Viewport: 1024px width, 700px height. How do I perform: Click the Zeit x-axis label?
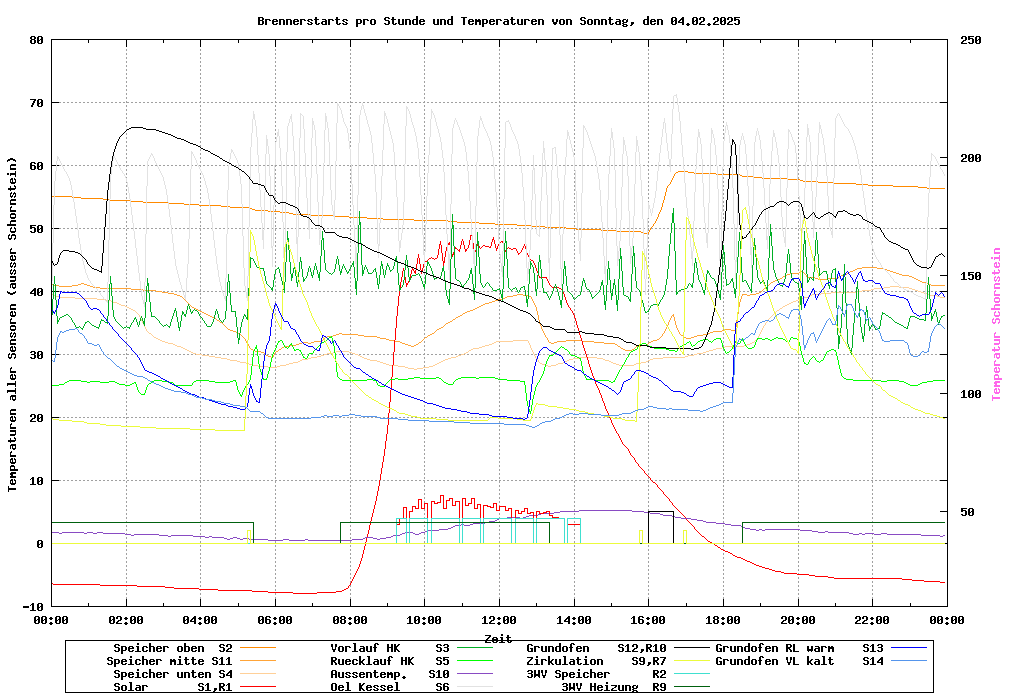tap(498, 638)
